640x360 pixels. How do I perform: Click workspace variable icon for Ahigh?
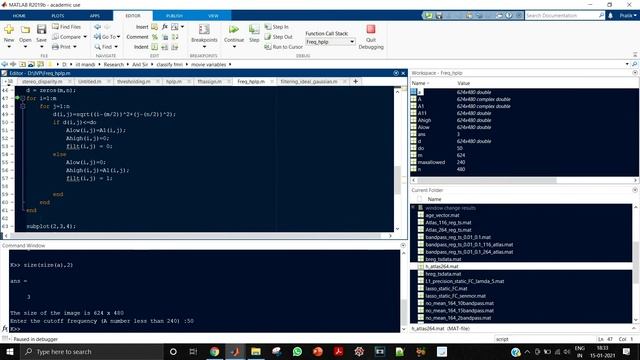coord(413,120)
